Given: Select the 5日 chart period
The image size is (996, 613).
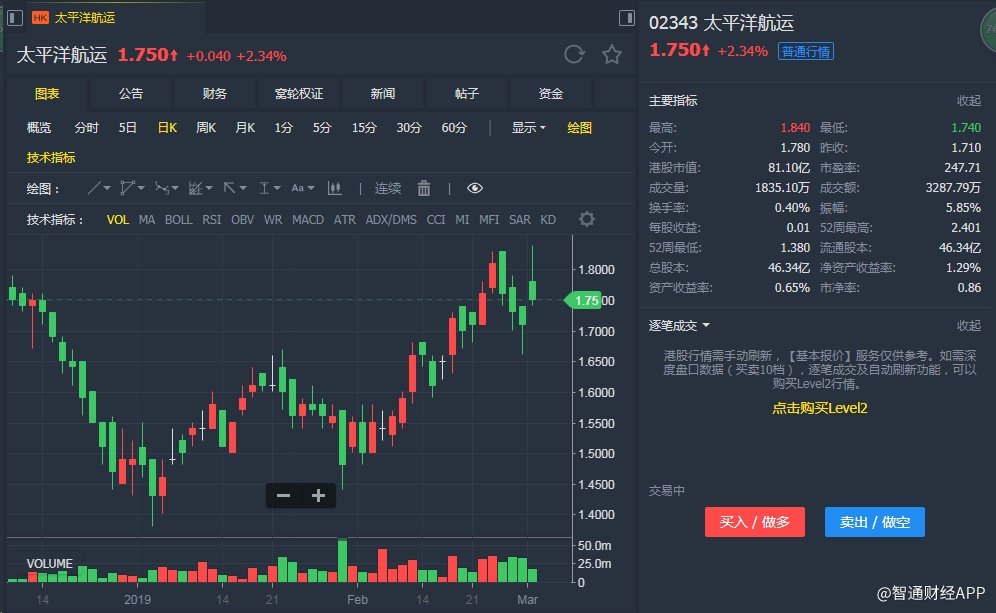Looking at the screenshot, I should (128, 128).
